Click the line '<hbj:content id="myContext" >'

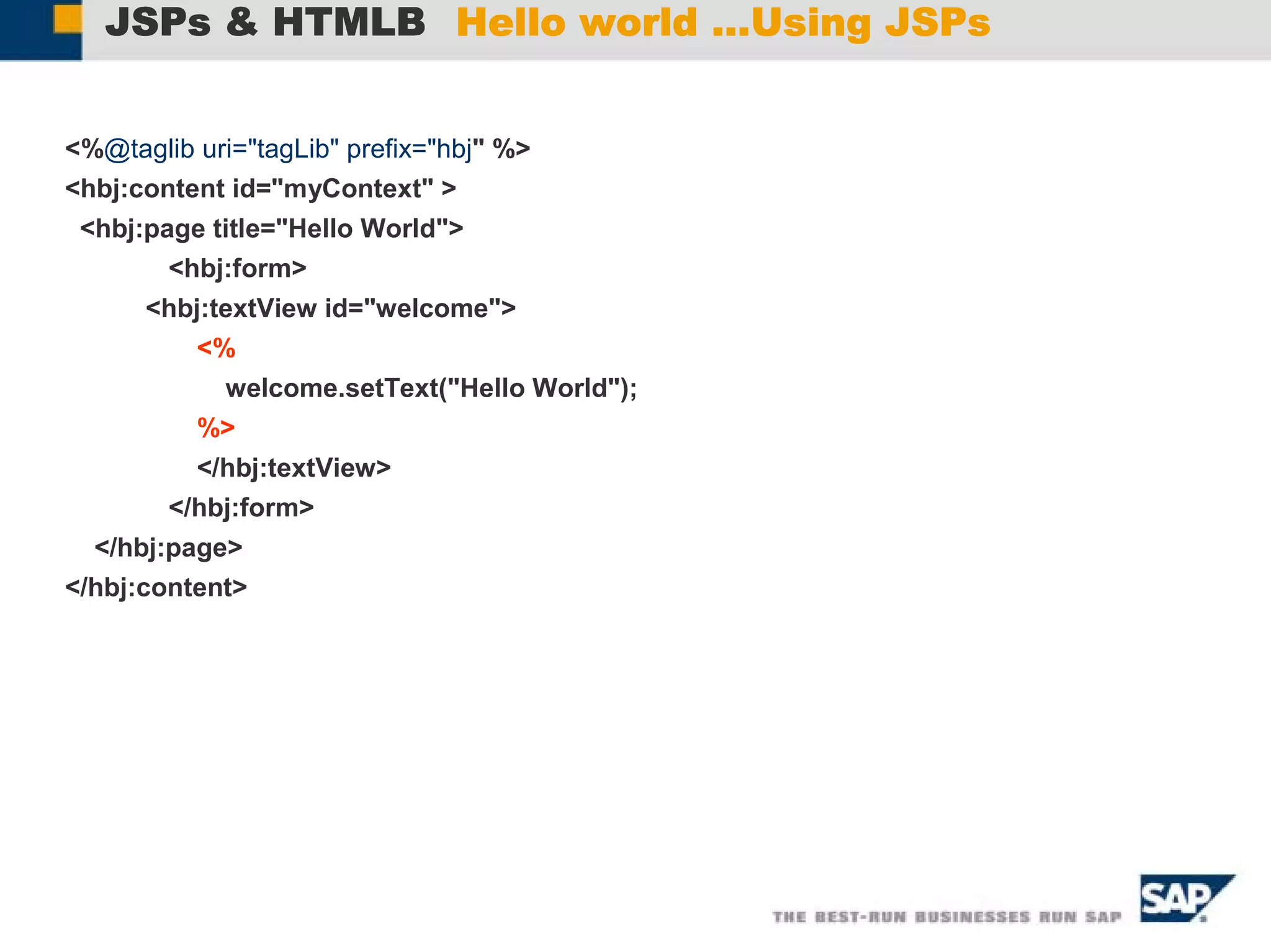click(x=261, y=189)
